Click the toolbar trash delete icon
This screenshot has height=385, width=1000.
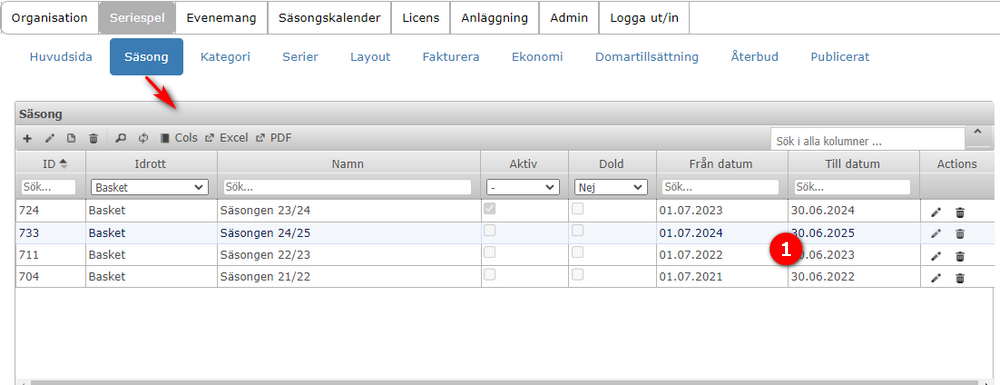click(x=93, y=138)
